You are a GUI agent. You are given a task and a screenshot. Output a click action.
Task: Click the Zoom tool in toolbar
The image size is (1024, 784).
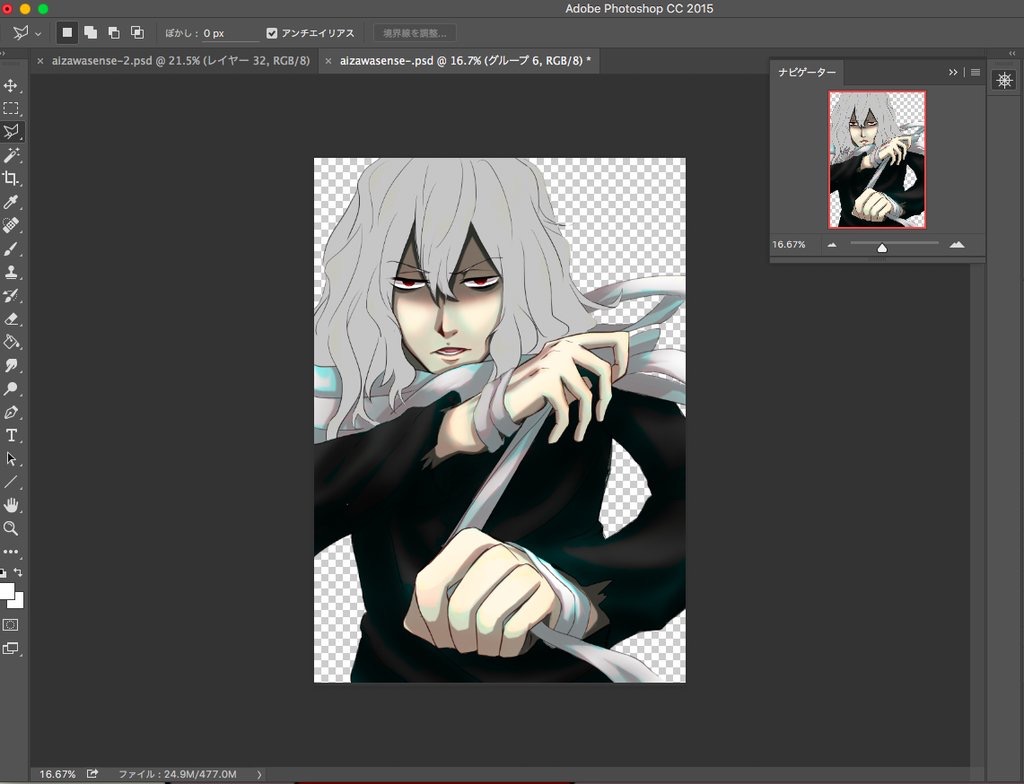pos(11,528)
